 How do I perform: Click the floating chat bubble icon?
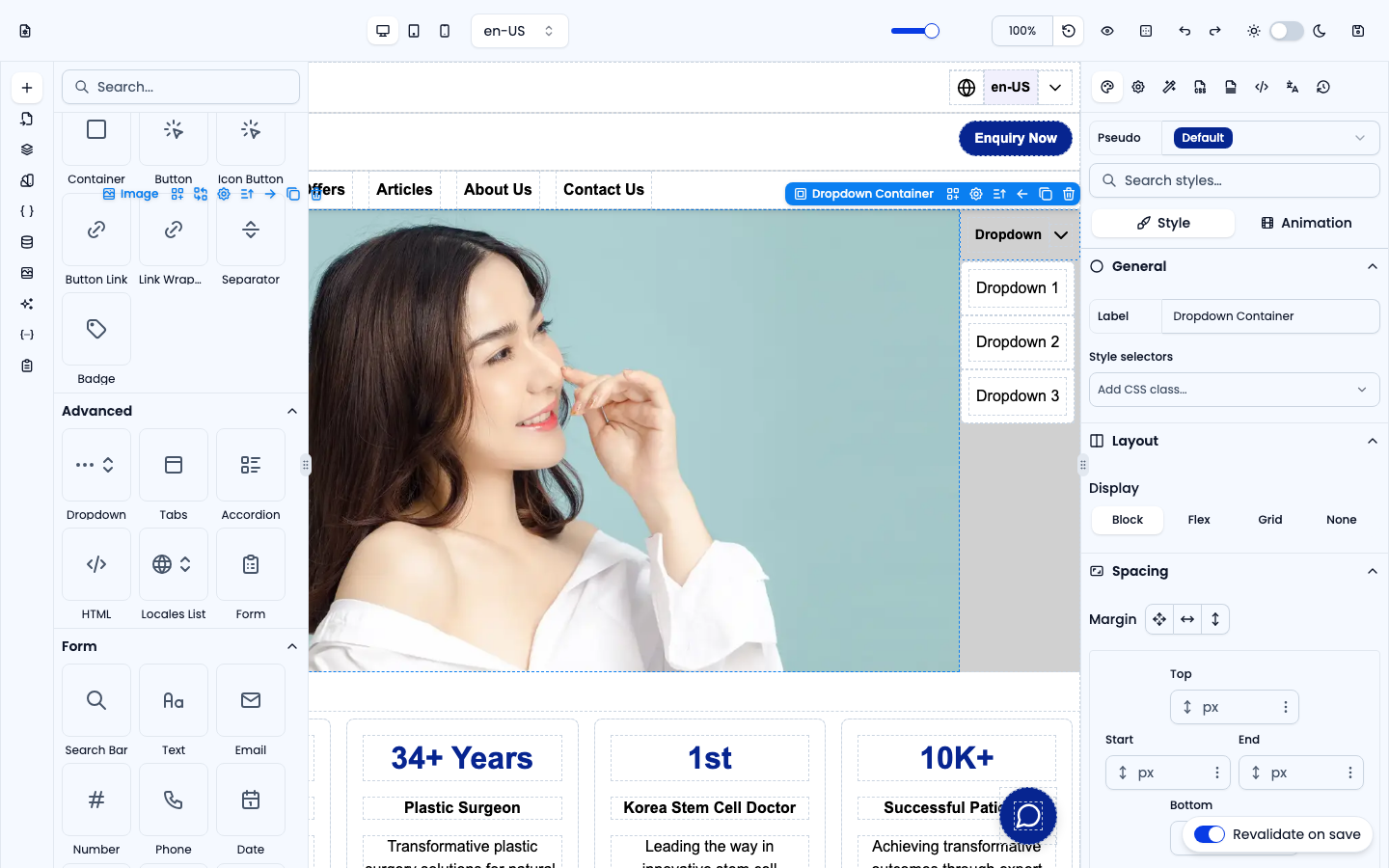point(1028,816)
